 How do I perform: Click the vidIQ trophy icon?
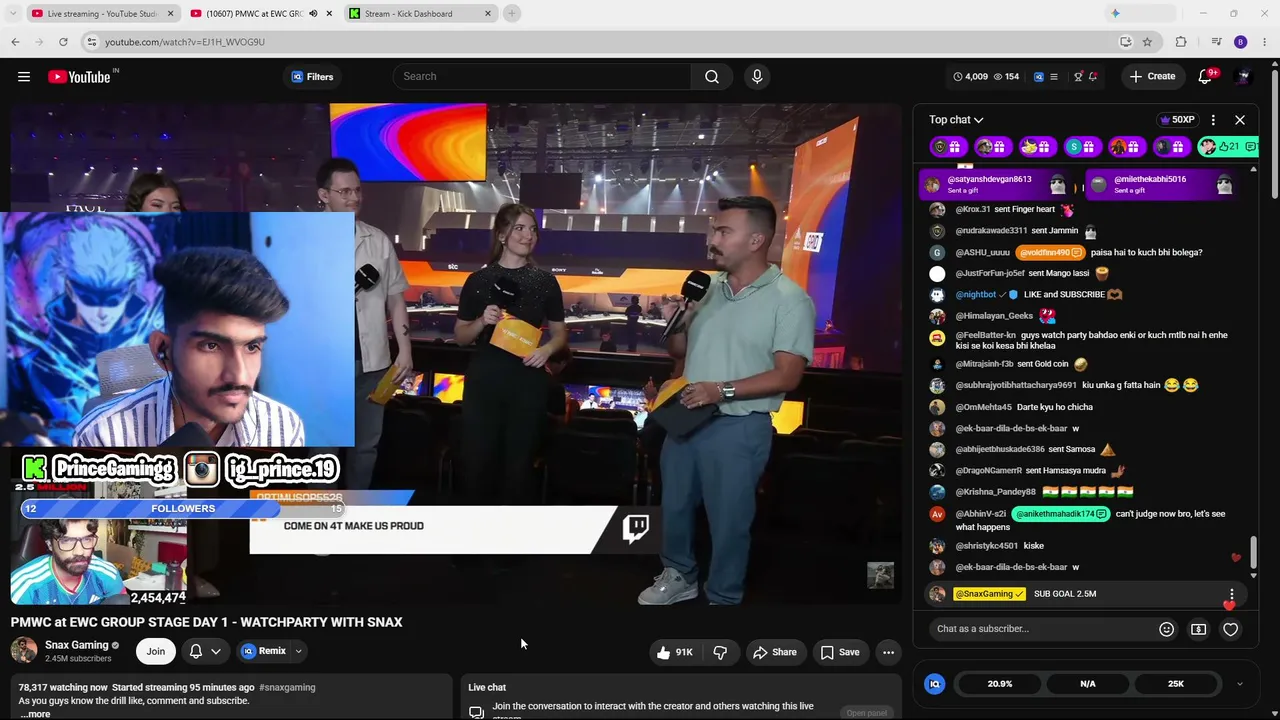click(1078, 77)
